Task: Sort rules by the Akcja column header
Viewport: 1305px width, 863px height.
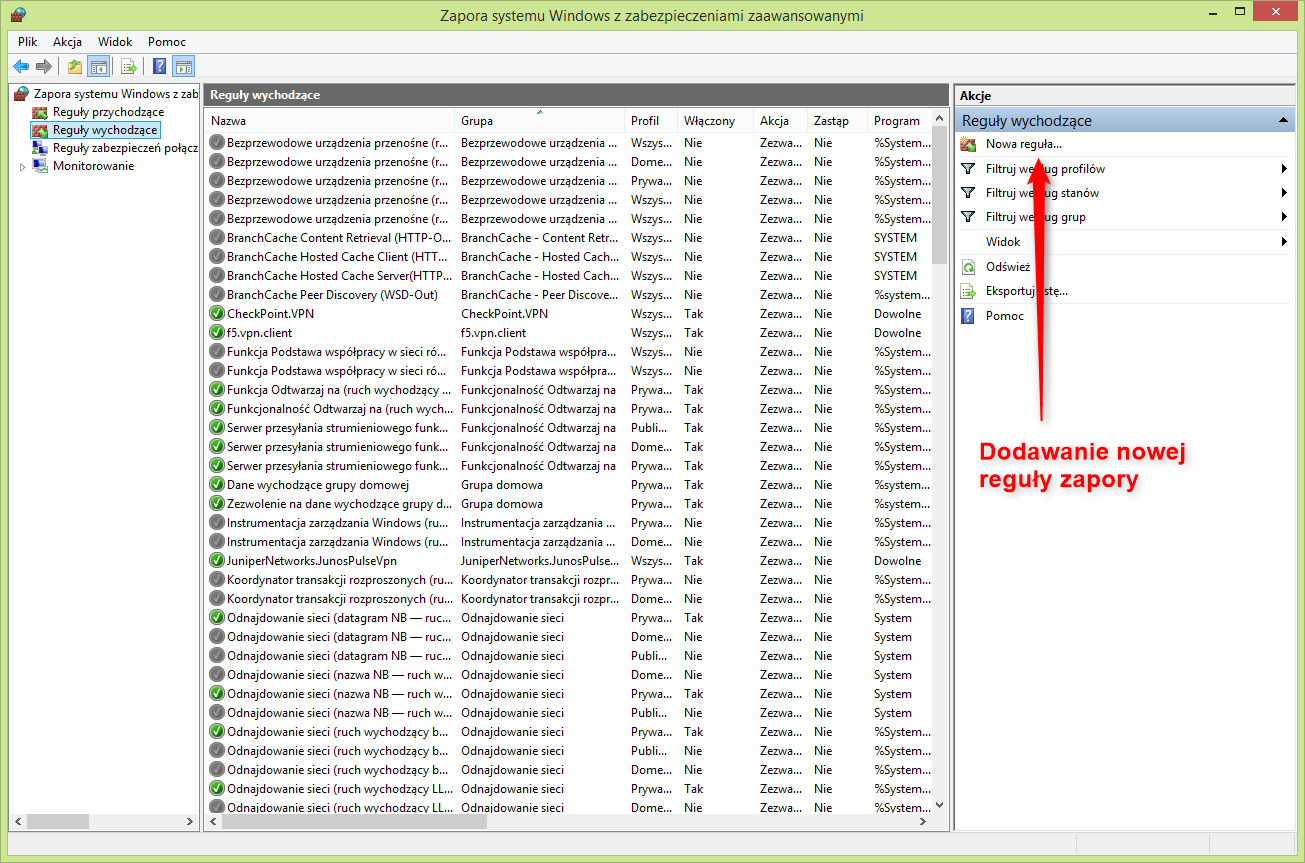Action: click(780, 121)
